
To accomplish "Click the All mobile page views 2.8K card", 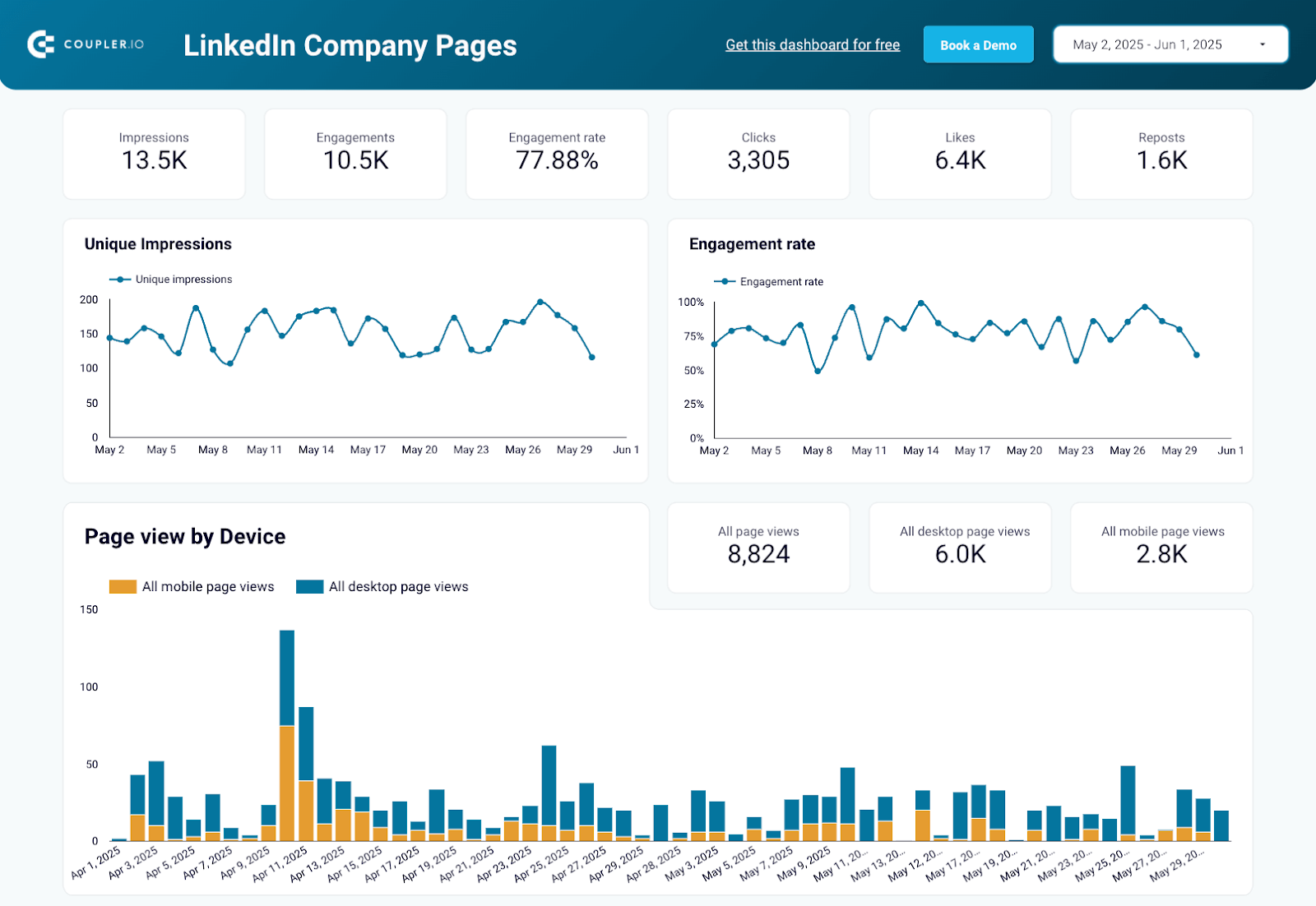I will click(1161, 548).
